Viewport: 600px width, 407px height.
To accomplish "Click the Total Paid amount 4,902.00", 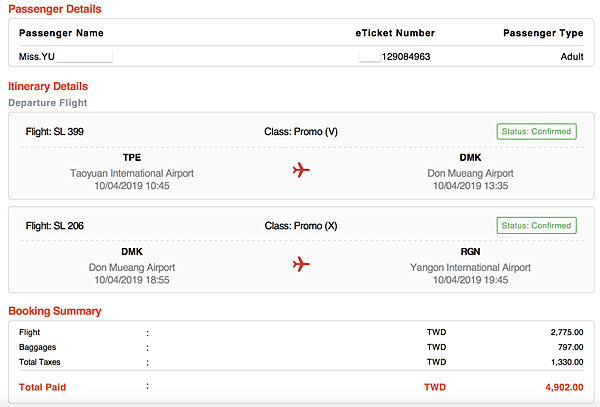I will [564, 387].
